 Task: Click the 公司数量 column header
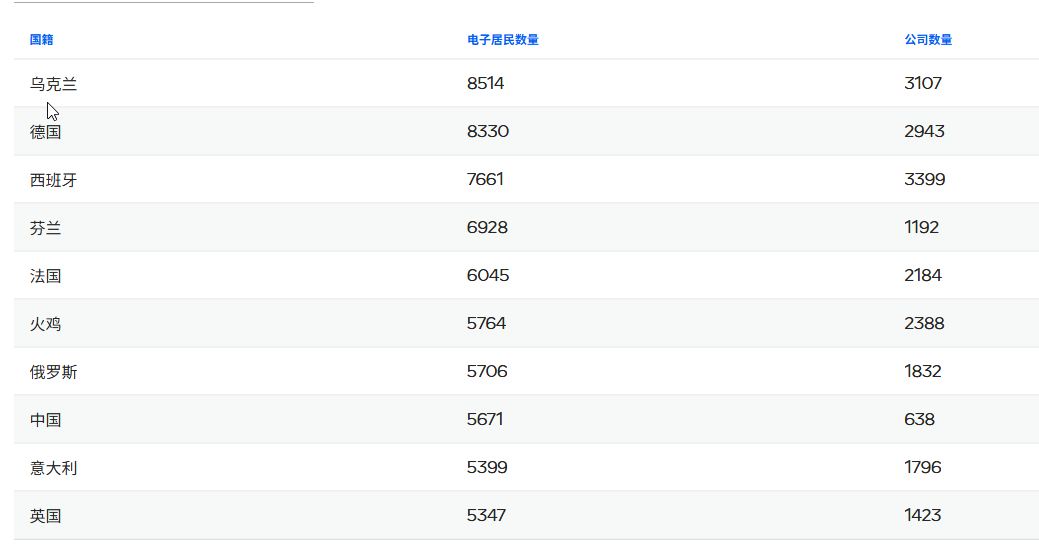(927, 40)
